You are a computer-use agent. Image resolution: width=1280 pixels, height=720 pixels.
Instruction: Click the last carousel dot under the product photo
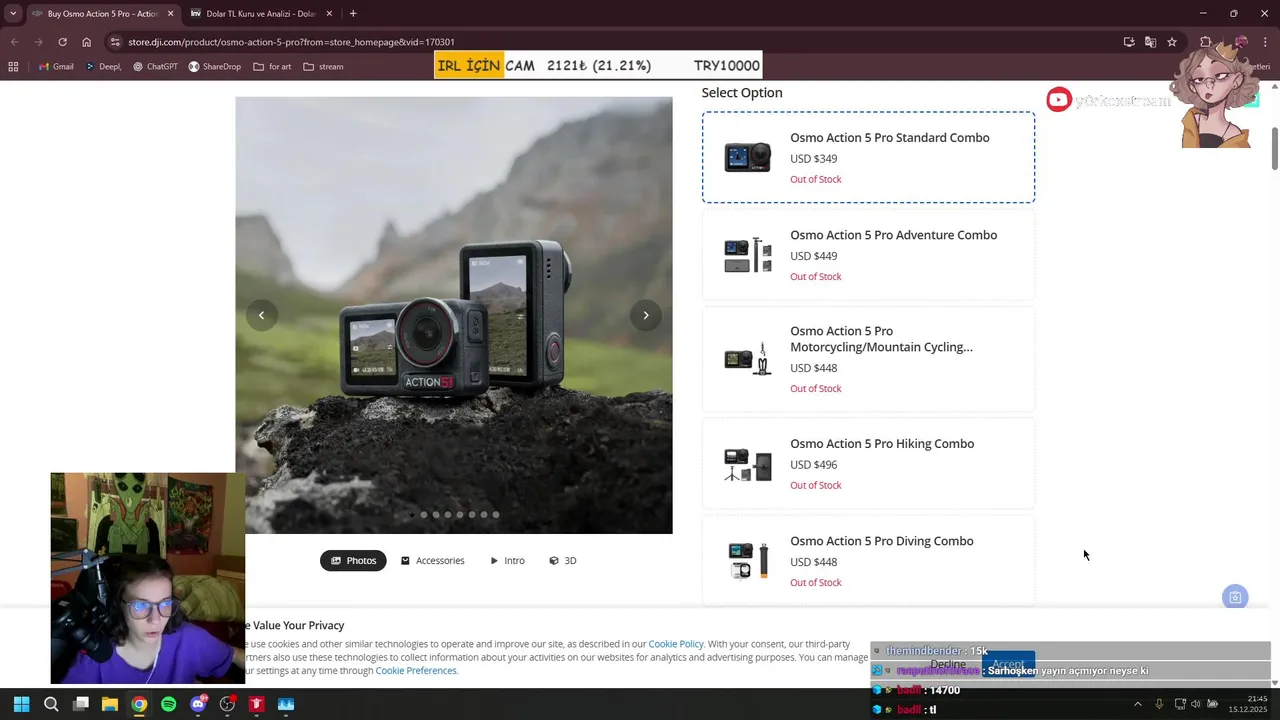point(496,515)
